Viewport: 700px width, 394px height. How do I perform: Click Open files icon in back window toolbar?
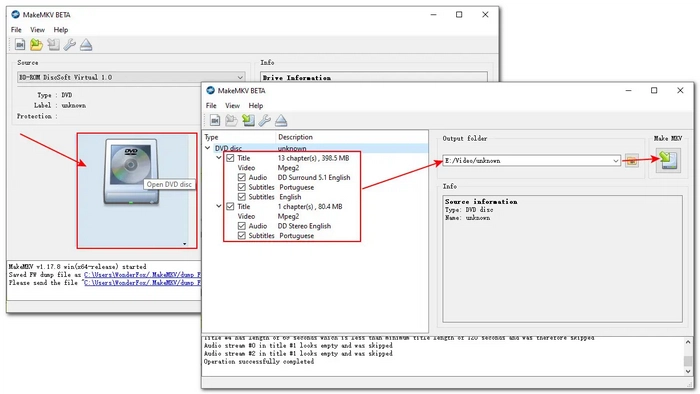(20, 45)
